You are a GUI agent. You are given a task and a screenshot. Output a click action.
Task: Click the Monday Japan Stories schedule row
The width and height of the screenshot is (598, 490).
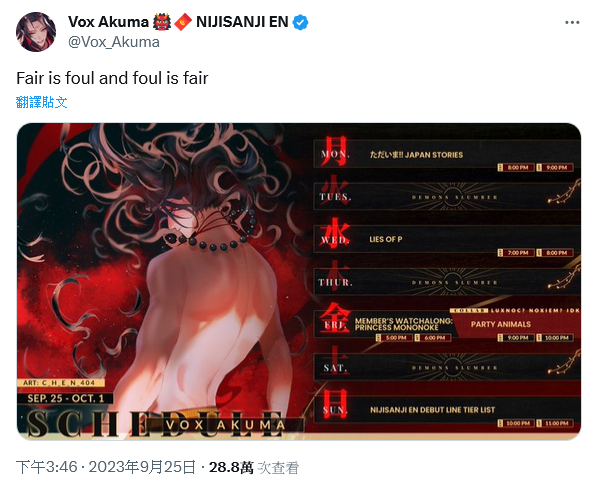[447, 156]
